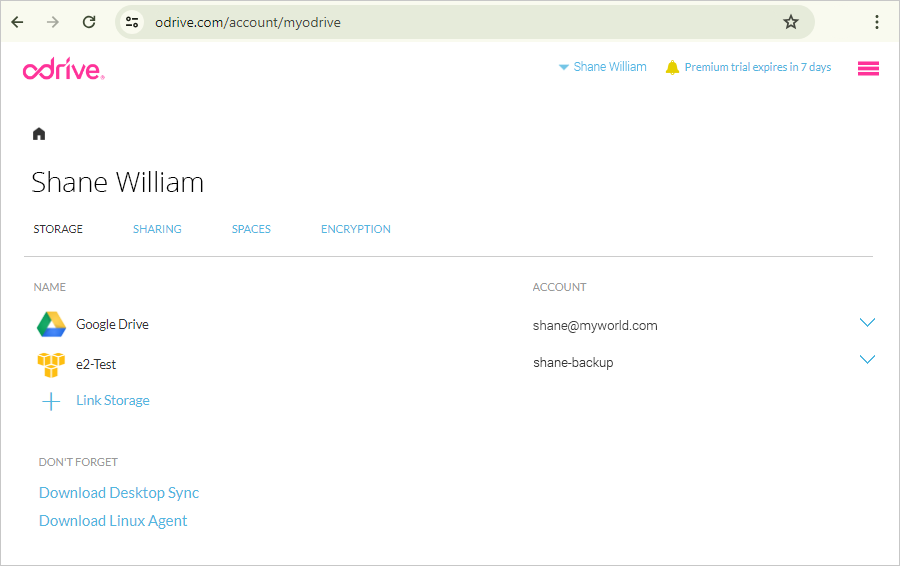Open the site information icon in address bar
This screenshot has width=900, height=566.
(132, 22)
